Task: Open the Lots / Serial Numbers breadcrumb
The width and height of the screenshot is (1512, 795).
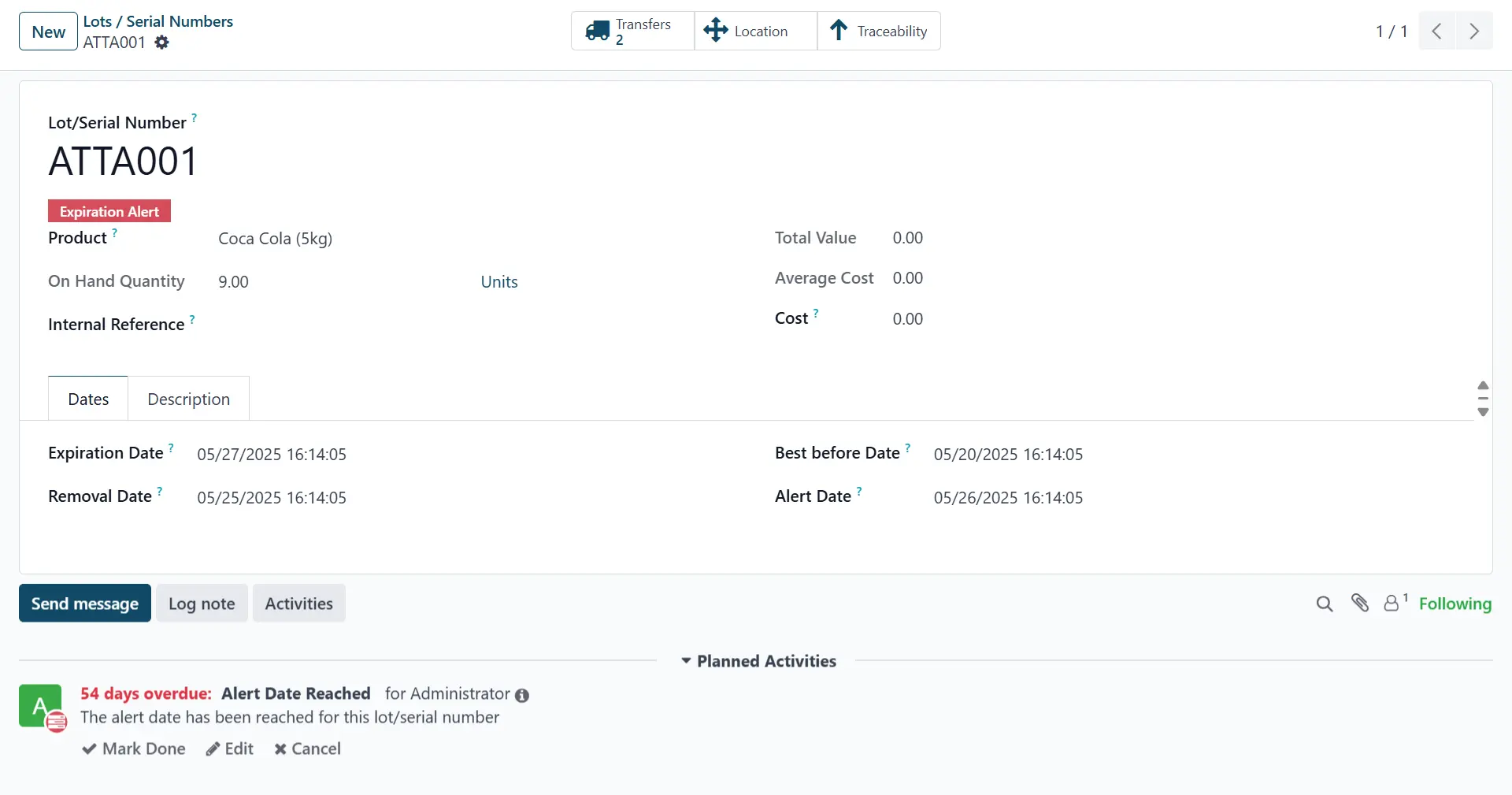Action: click(158, 21)
